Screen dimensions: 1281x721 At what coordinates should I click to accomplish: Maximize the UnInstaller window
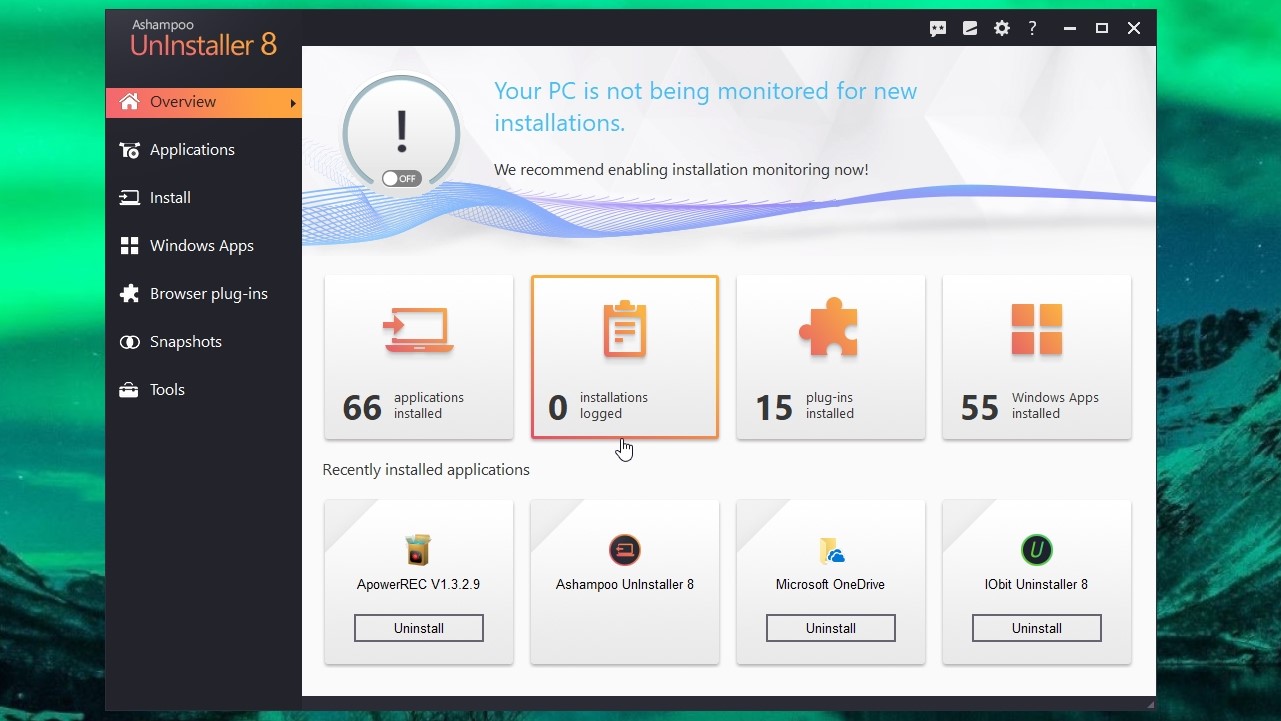click(1102, 28)
